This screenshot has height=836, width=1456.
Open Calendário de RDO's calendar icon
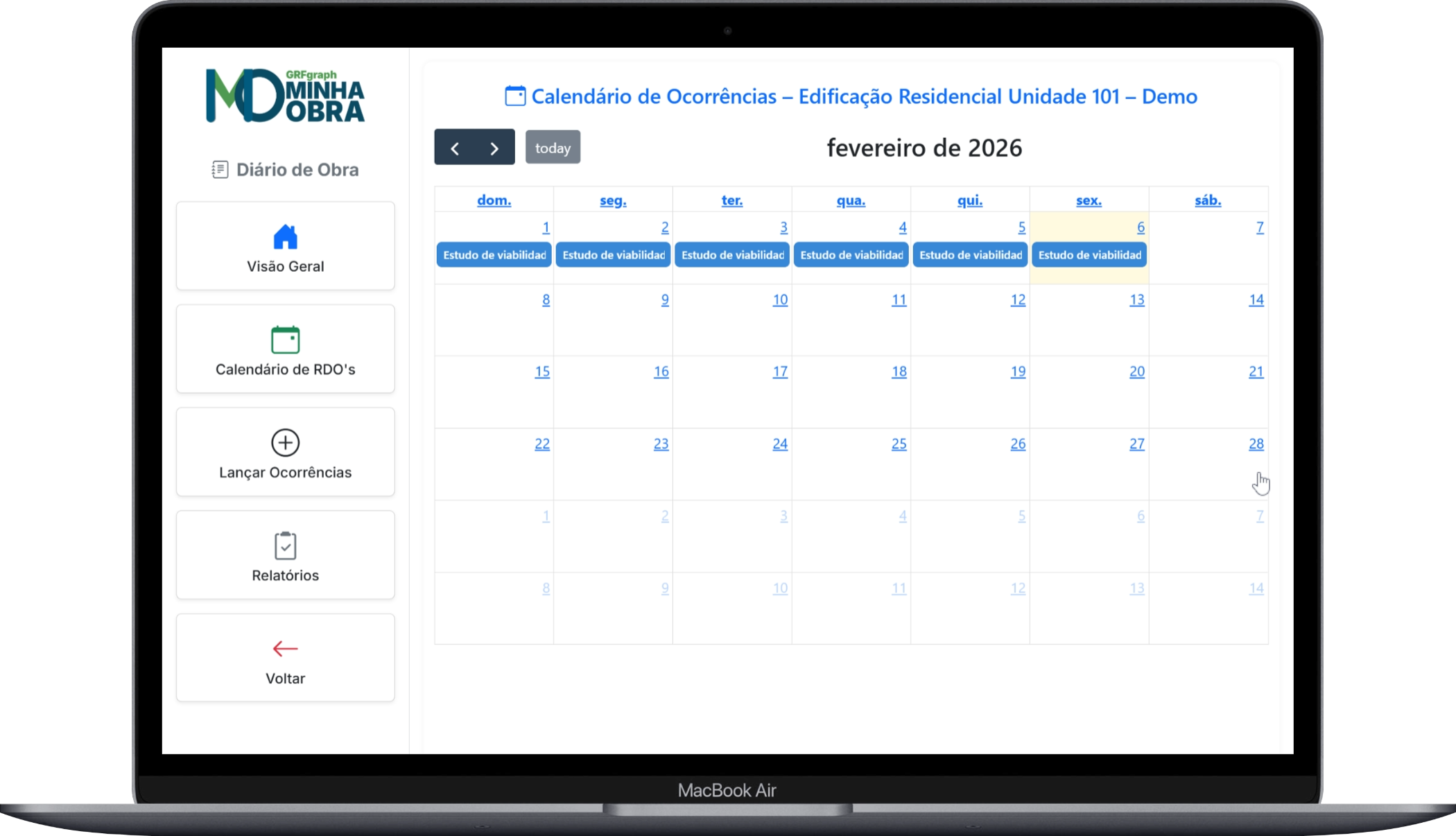[x=285, y=340]
